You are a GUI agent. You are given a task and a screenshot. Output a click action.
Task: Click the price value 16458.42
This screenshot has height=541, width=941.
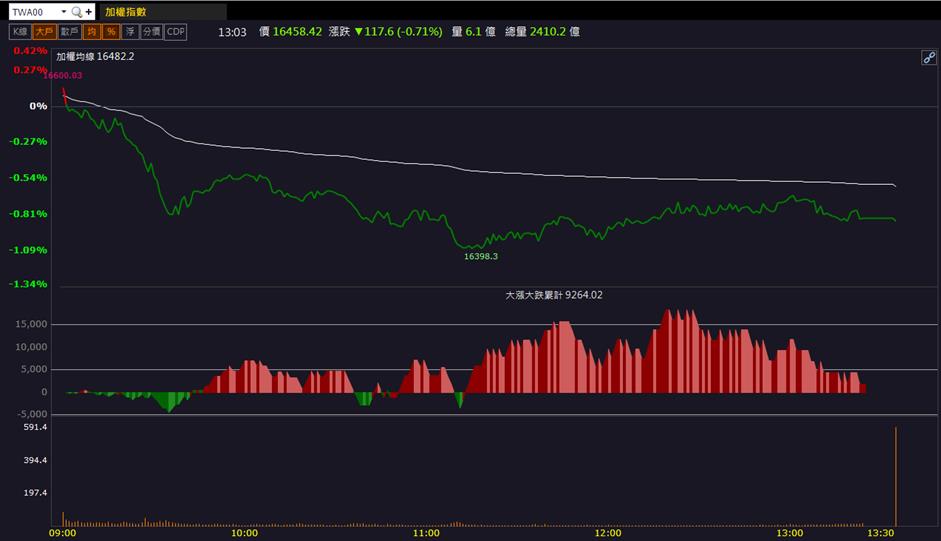point(298,32)
